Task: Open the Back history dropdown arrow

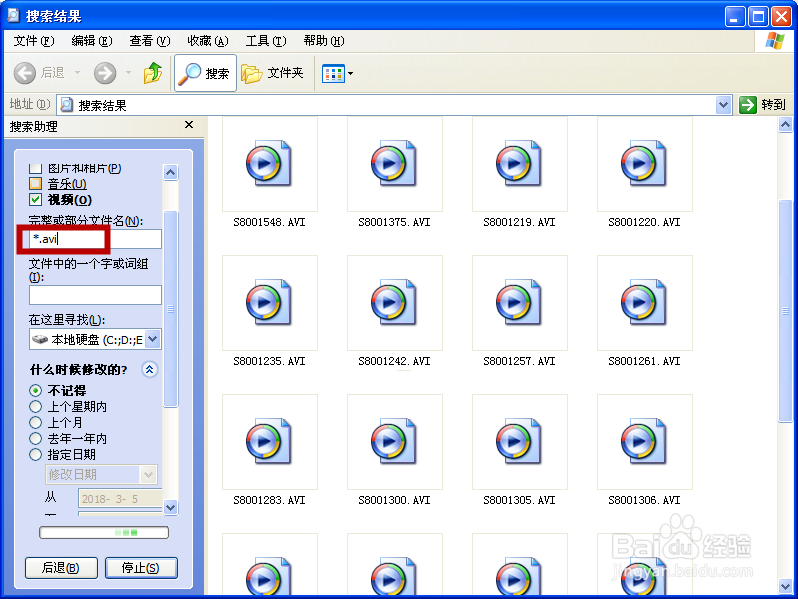Action: [77, 73]
